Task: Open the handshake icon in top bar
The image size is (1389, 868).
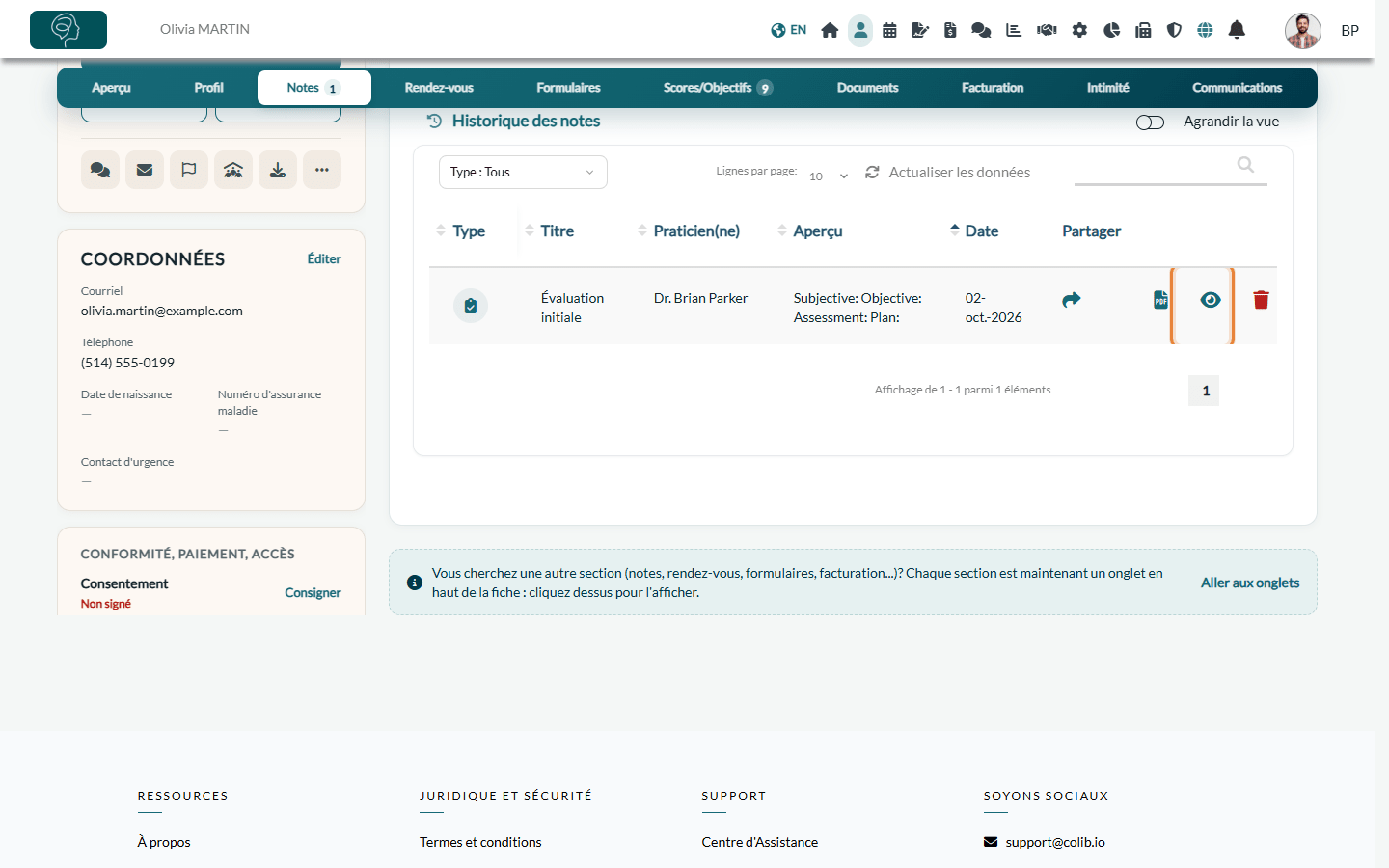Action: [1047, 30]
